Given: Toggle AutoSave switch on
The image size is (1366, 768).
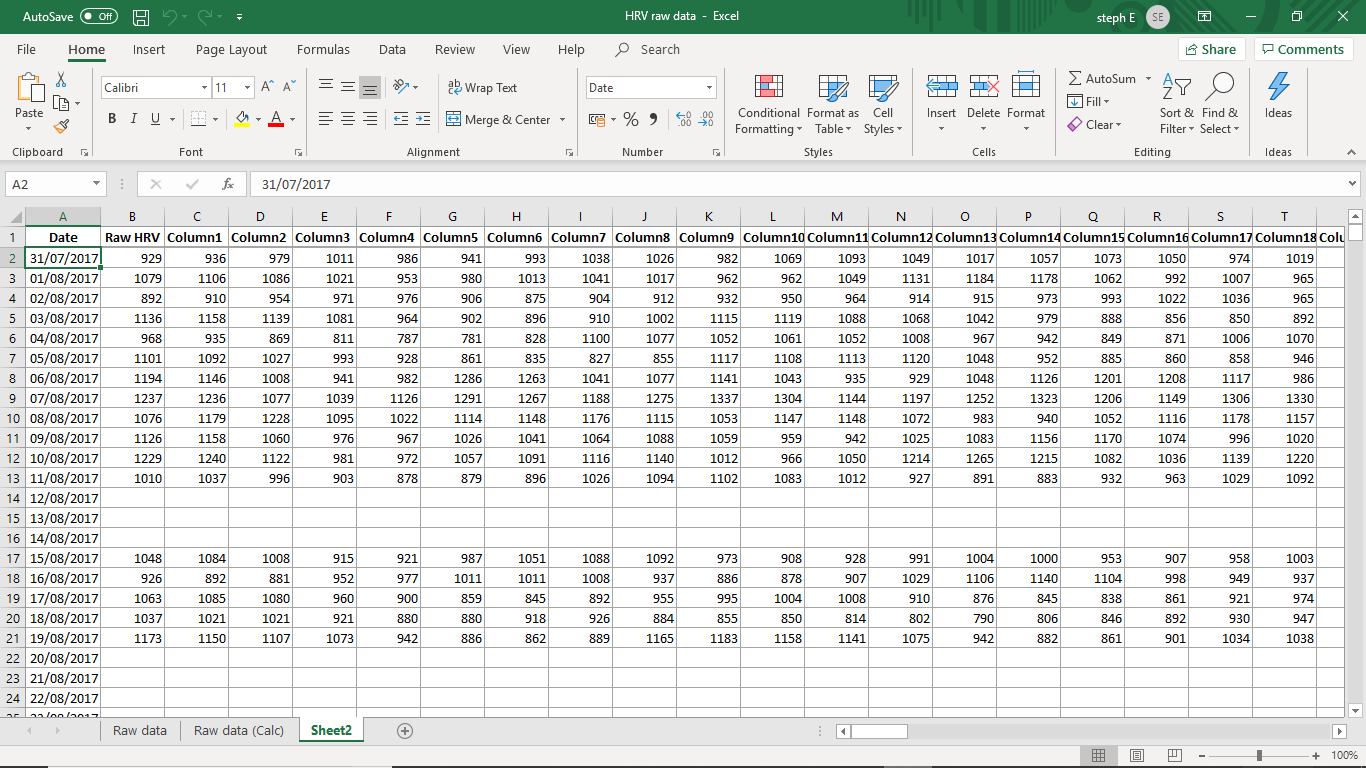Looking at the screenshot, I should click(98, 17).
